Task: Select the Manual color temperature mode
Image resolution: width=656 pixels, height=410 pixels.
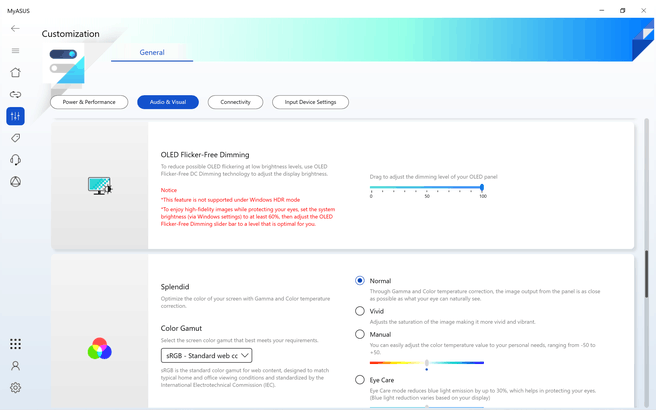Action: [360, 334]
